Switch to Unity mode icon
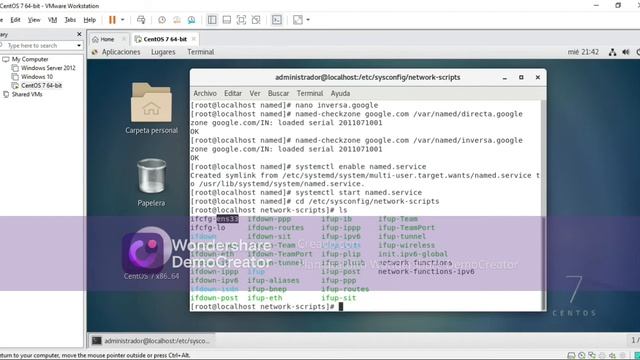 256,20
